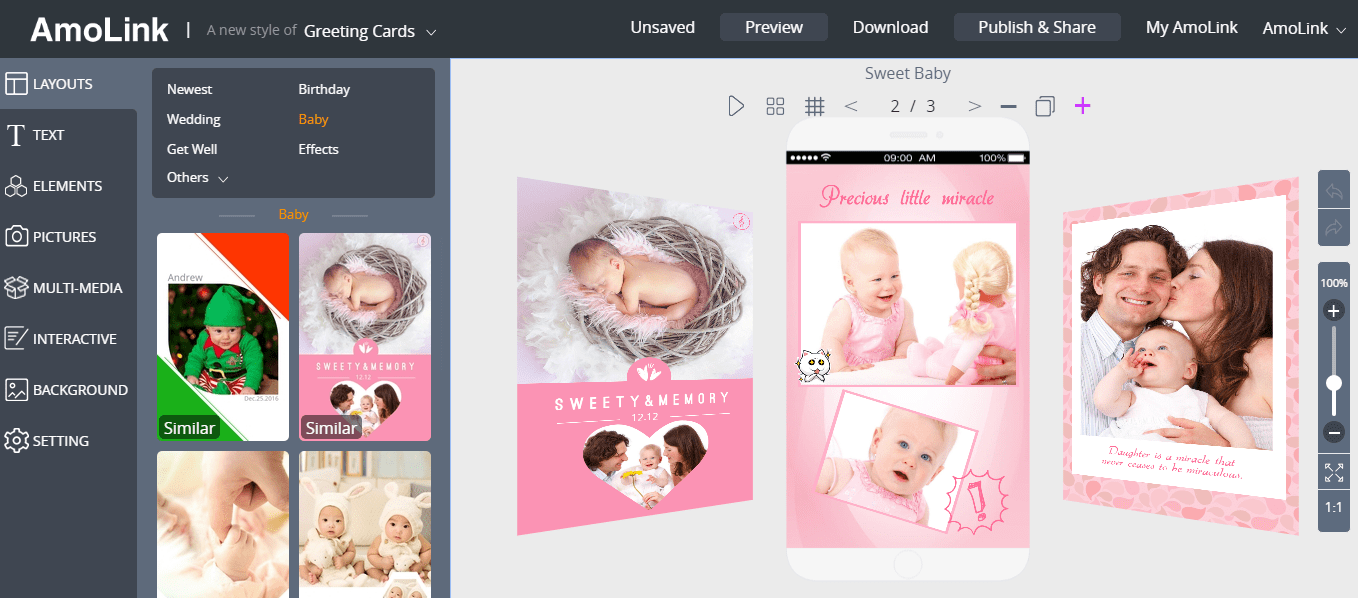Click Publish & Share
The height and width of the screenshot is (598, 1358).
click(1037, 27)
